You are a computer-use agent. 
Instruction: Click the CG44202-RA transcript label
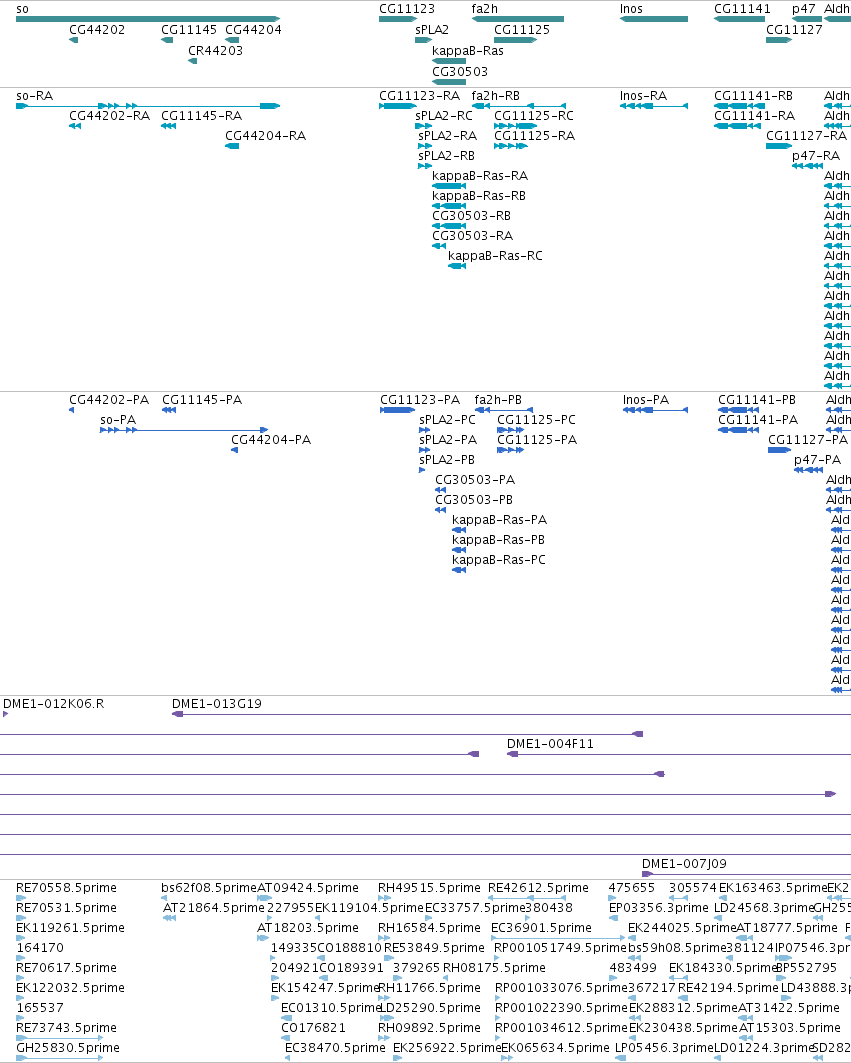pyautogui.click(x=109, y=116)
